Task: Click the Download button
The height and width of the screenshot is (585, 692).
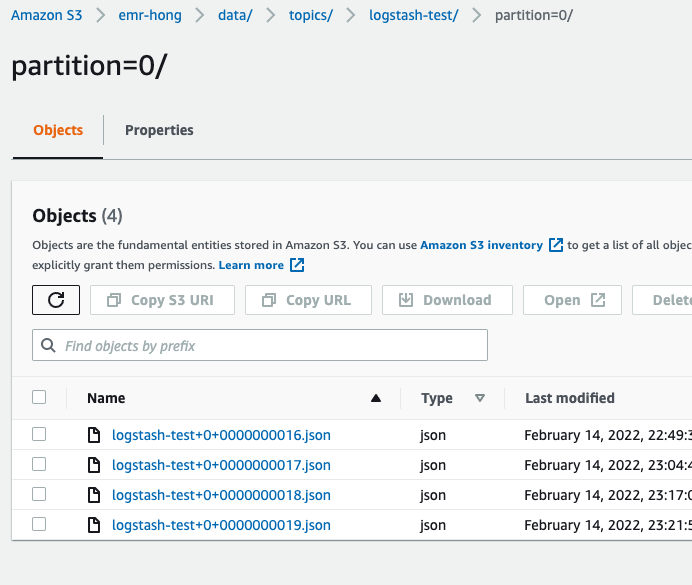Action: coord(448,300)
